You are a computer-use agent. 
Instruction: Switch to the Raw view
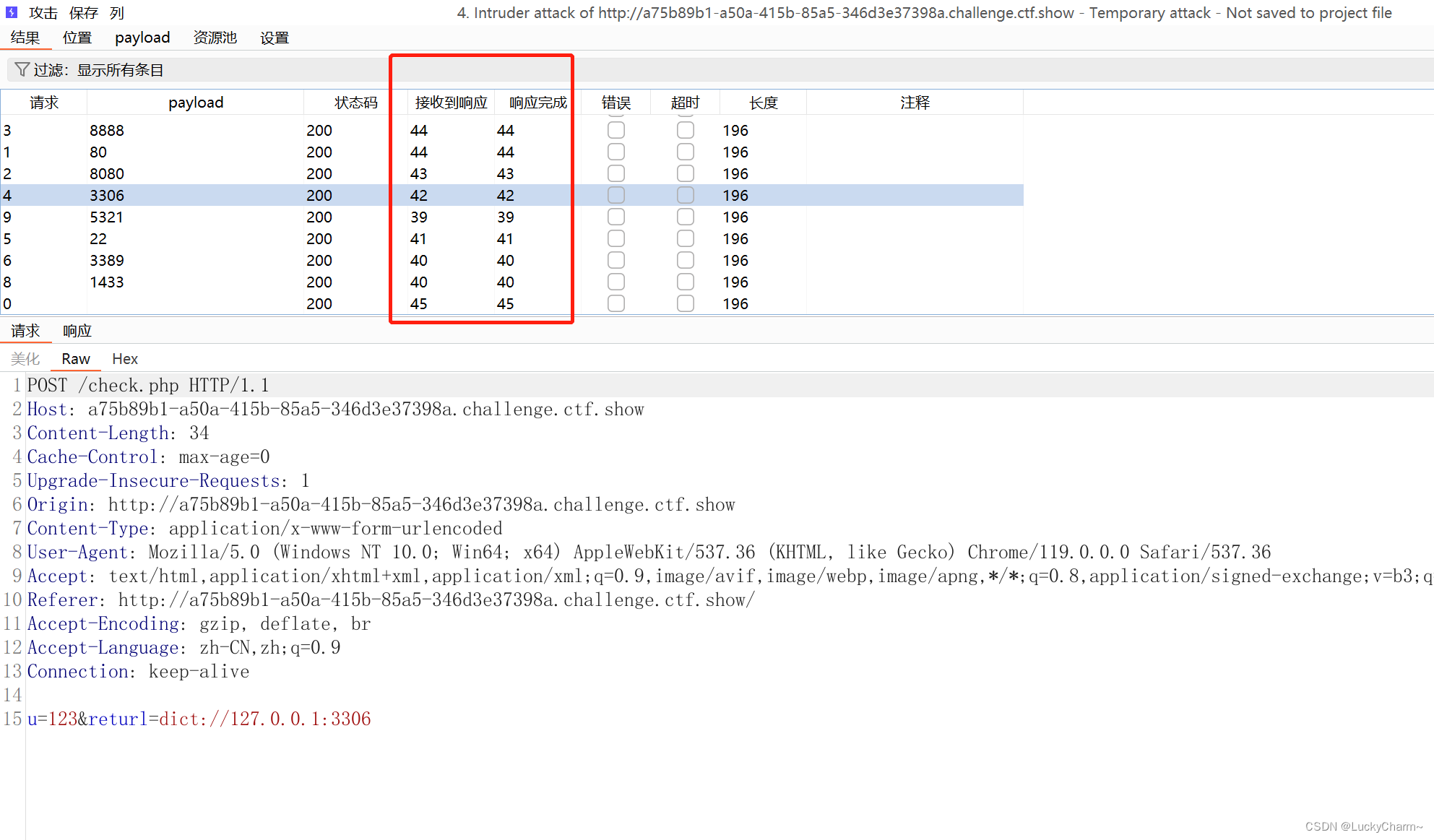(76, 359)
